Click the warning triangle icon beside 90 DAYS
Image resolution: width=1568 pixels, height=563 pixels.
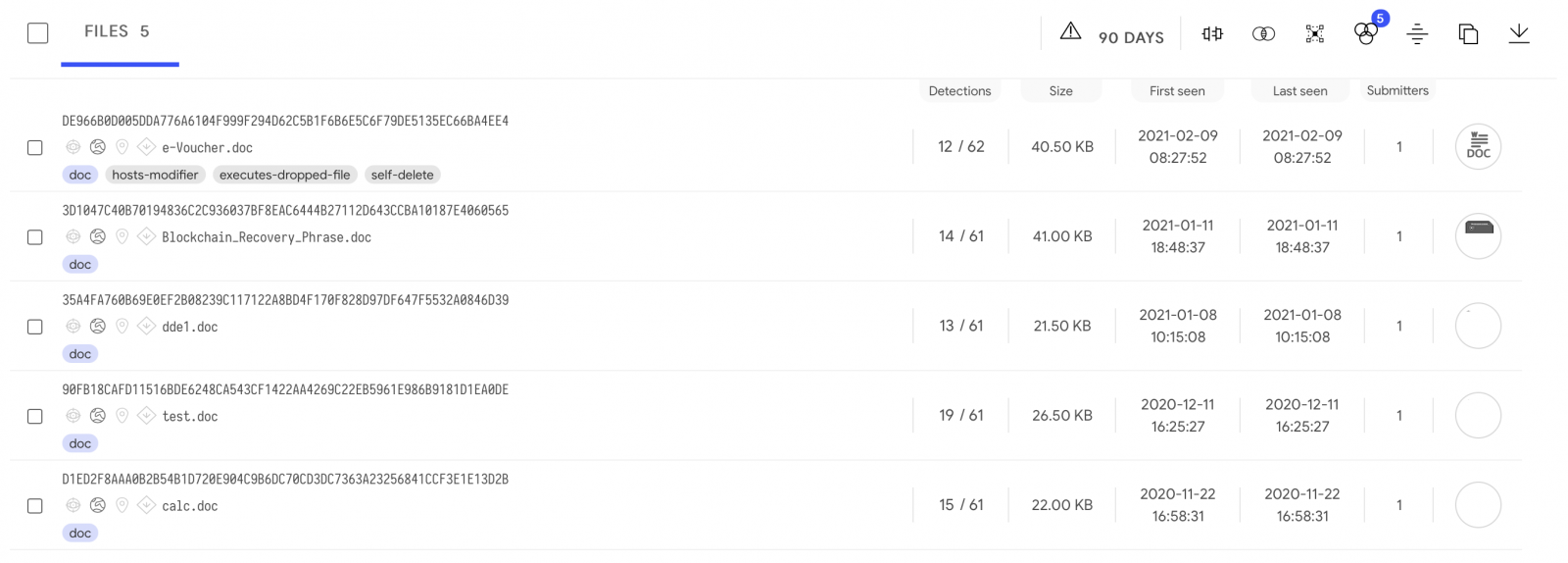1070,32
